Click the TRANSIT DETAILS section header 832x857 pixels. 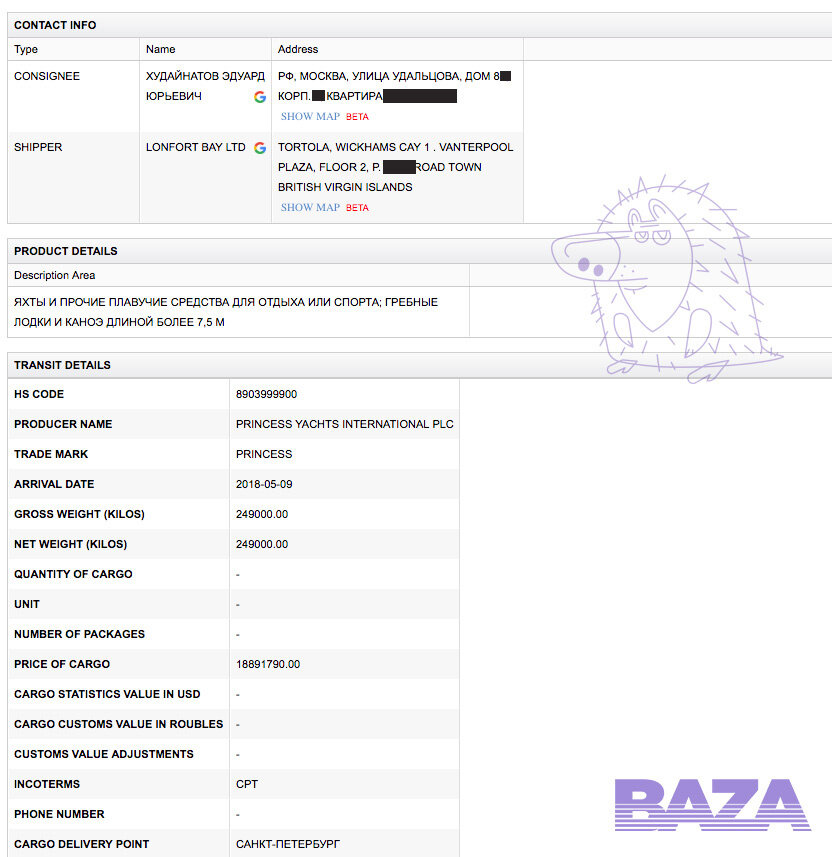point(62,365)
